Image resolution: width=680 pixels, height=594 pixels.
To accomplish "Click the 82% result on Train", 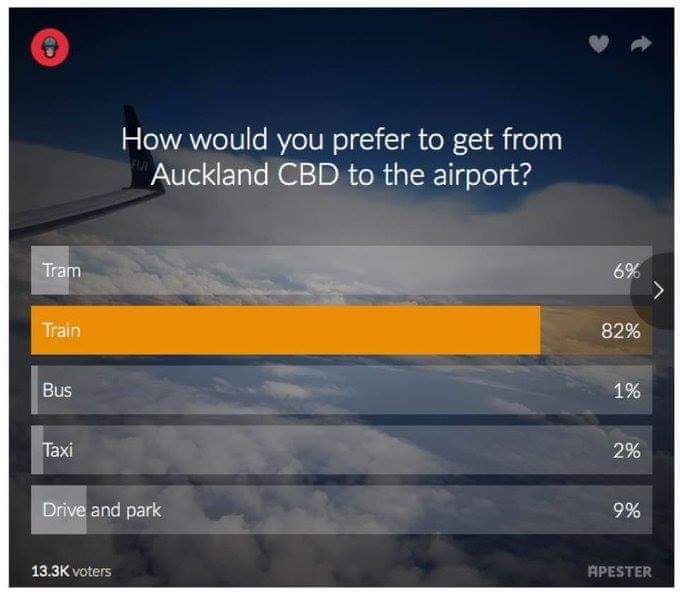I will (x=621, y=331).
